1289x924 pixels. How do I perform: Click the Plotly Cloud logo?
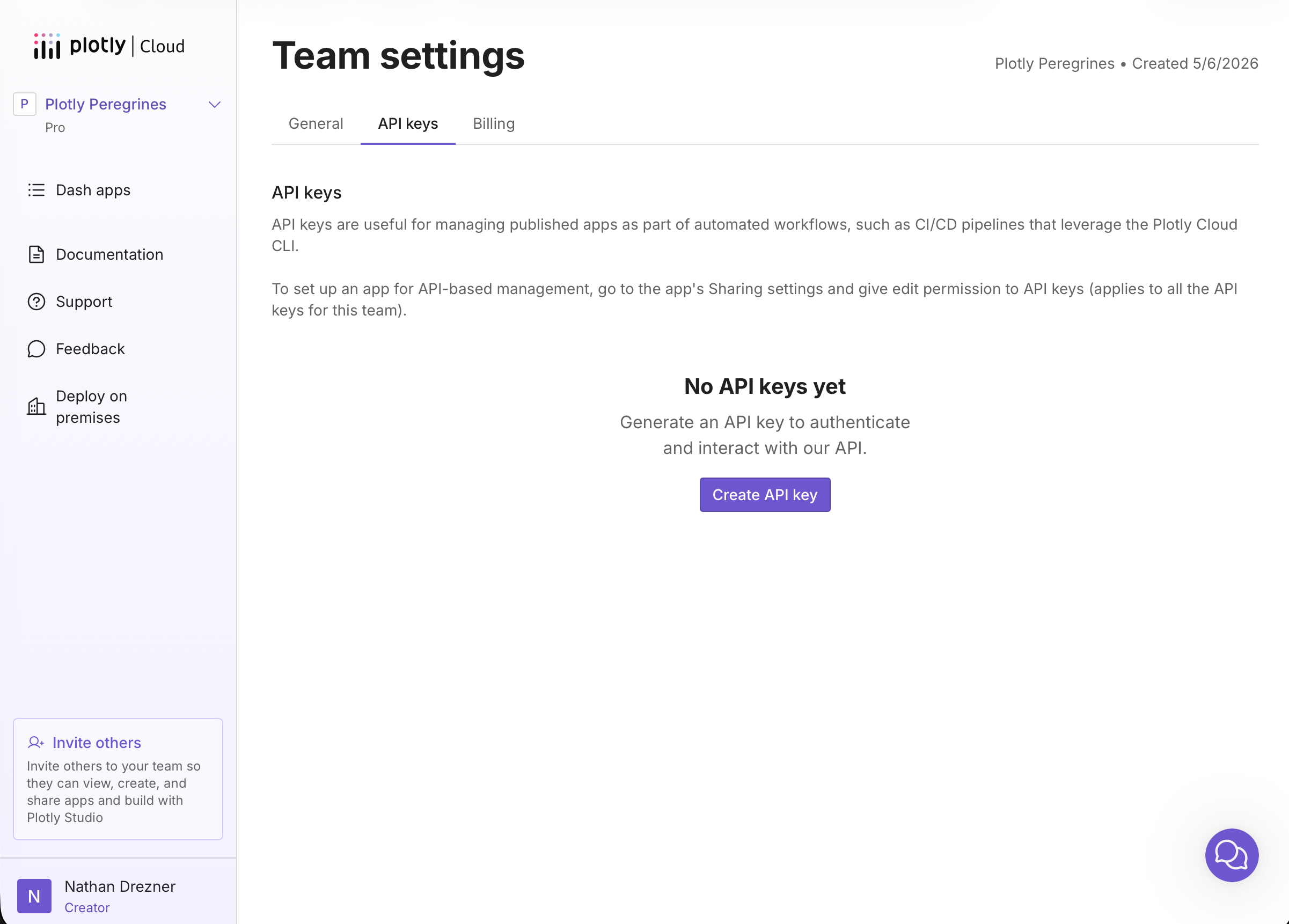(x=109, y=46)
